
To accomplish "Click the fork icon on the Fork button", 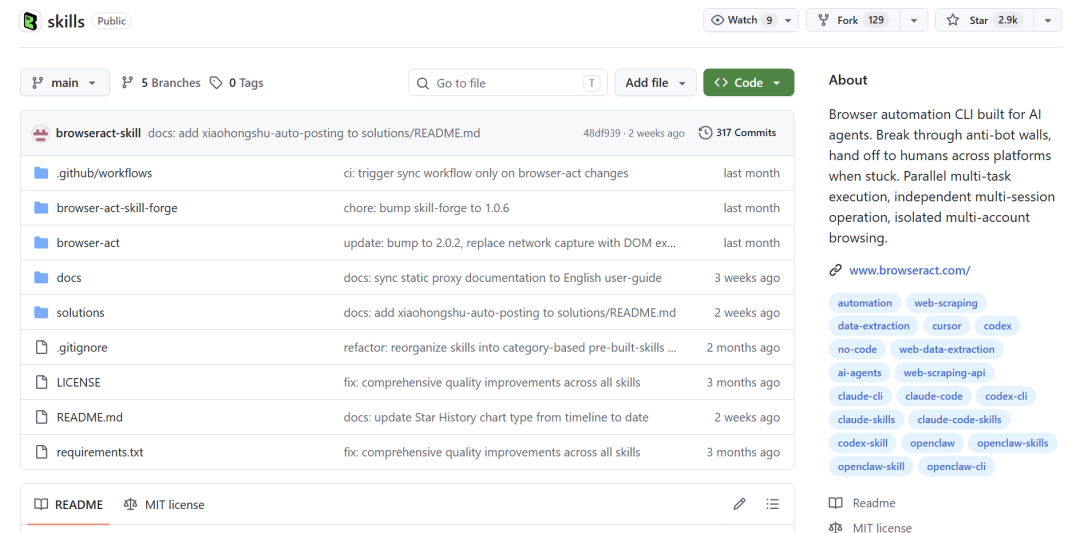I will click(823, 20).
